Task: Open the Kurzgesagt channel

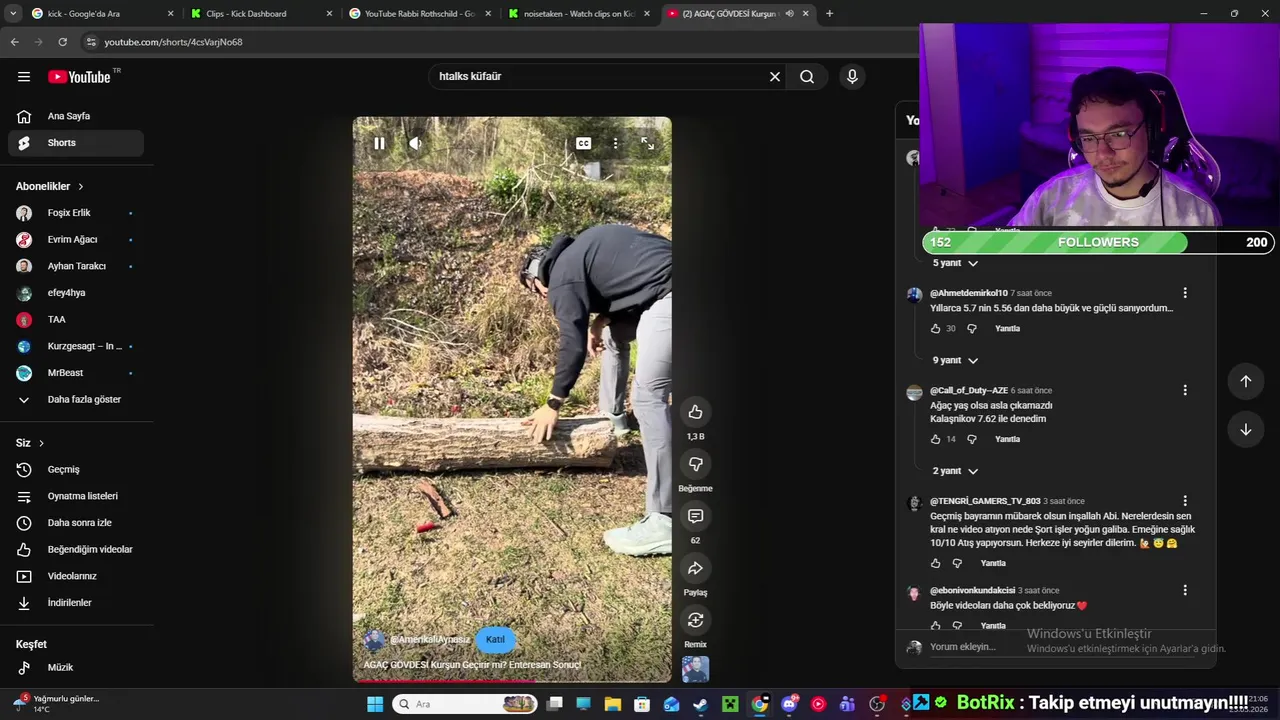Action: click(76, 346)
